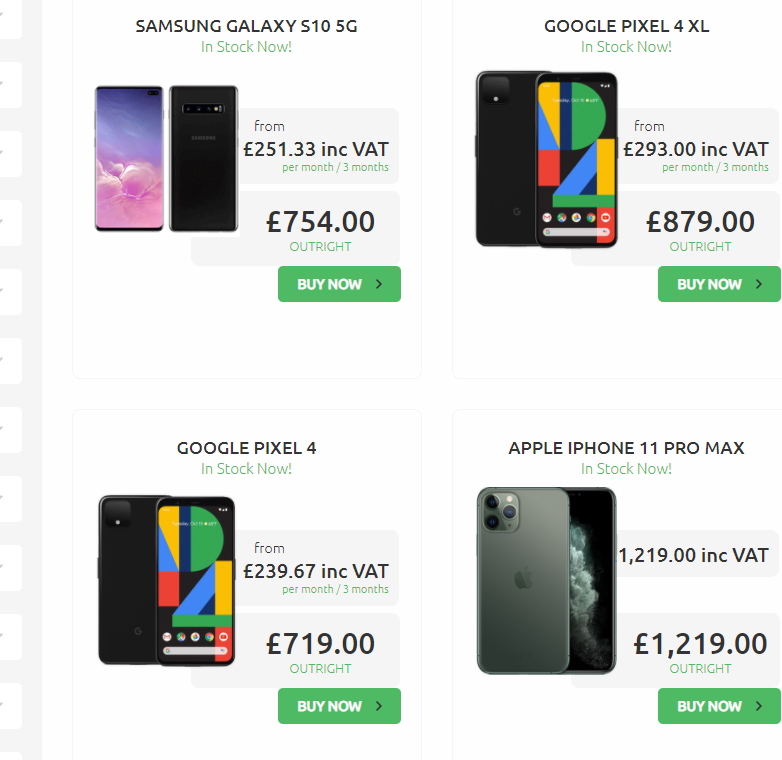Select the green iPhone 11 Pro Max photo
782x760 pixels.
[546, 581]
